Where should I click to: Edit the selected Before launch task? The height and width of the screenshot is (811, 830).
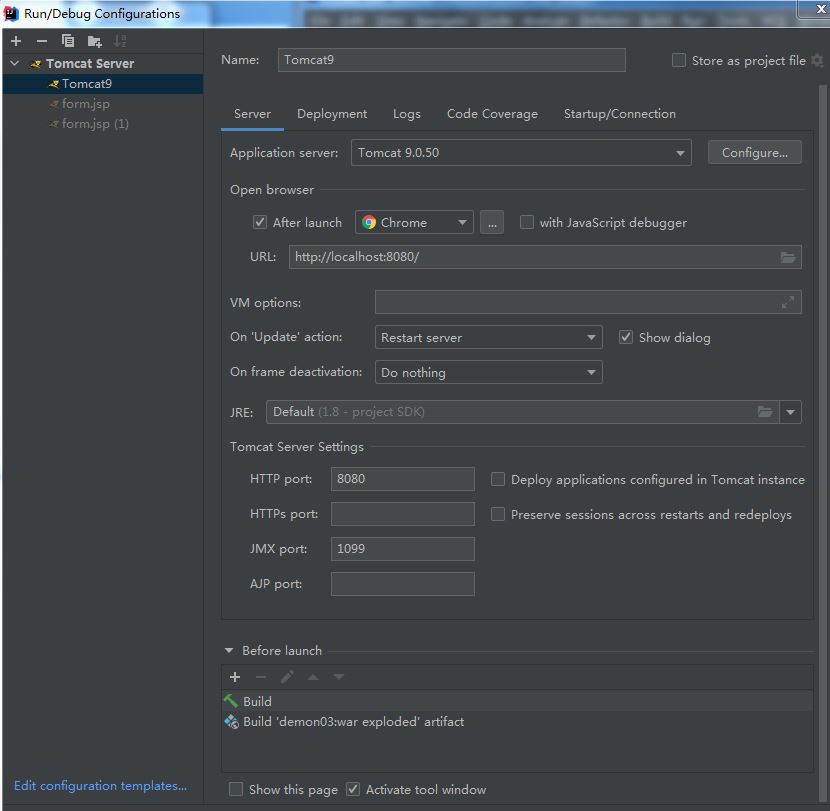287,677
